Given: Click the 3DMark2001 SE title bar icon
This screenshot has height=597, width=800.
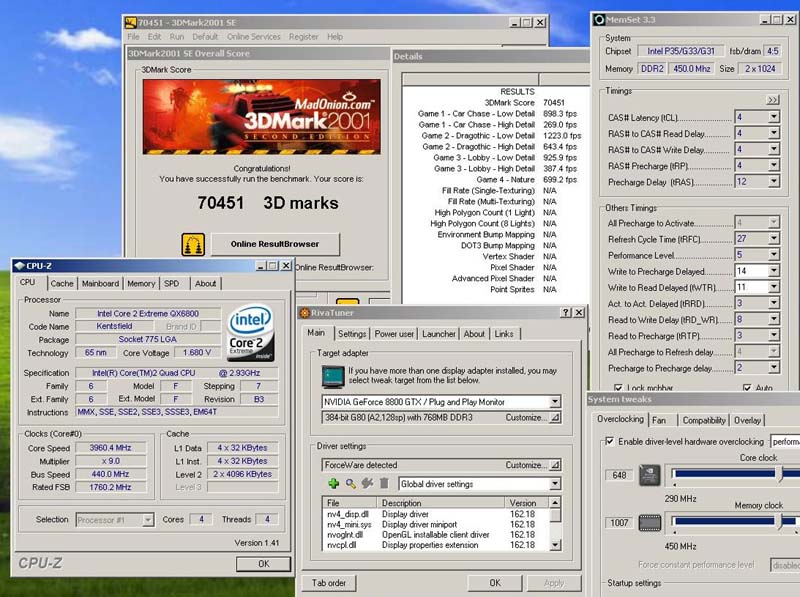Looking at the screenshot, I should click(x=131, y=22).
